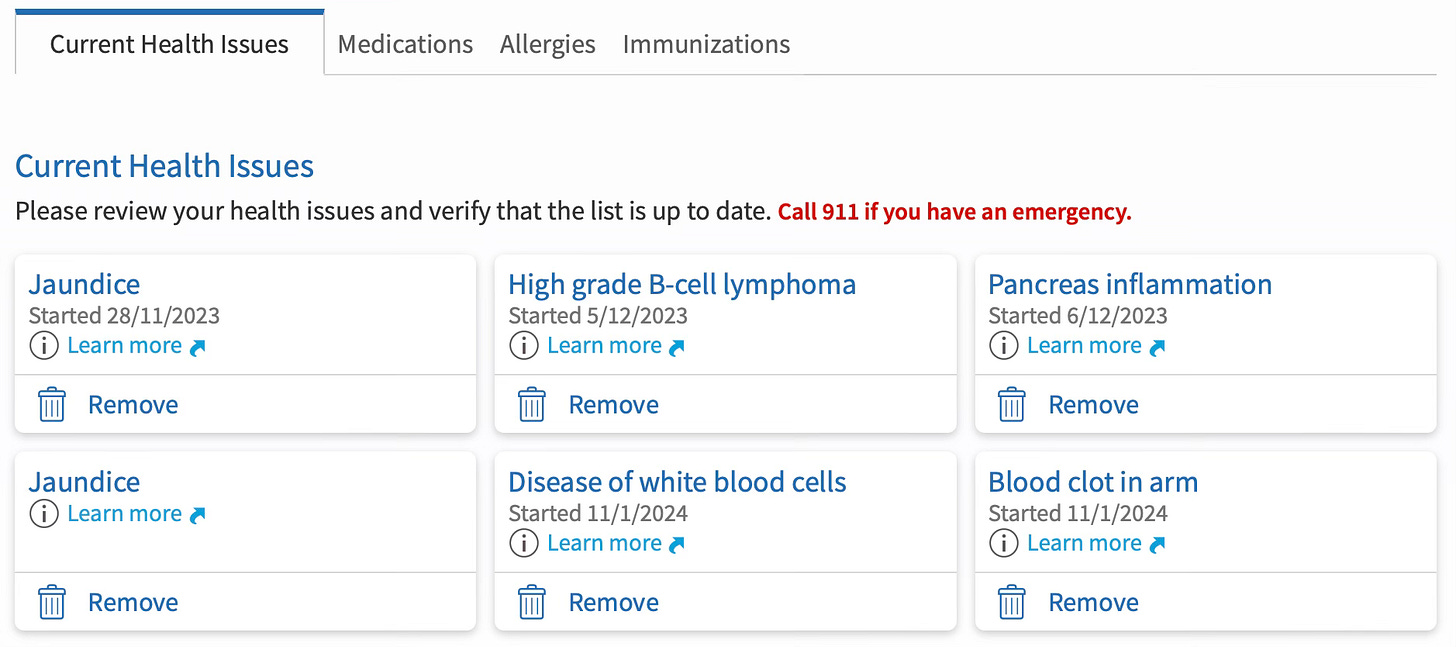The width and height of the screenshot is (1456, 647).
Task: Click info icon for Disease of white blood cells
Action: click(524, 544)
